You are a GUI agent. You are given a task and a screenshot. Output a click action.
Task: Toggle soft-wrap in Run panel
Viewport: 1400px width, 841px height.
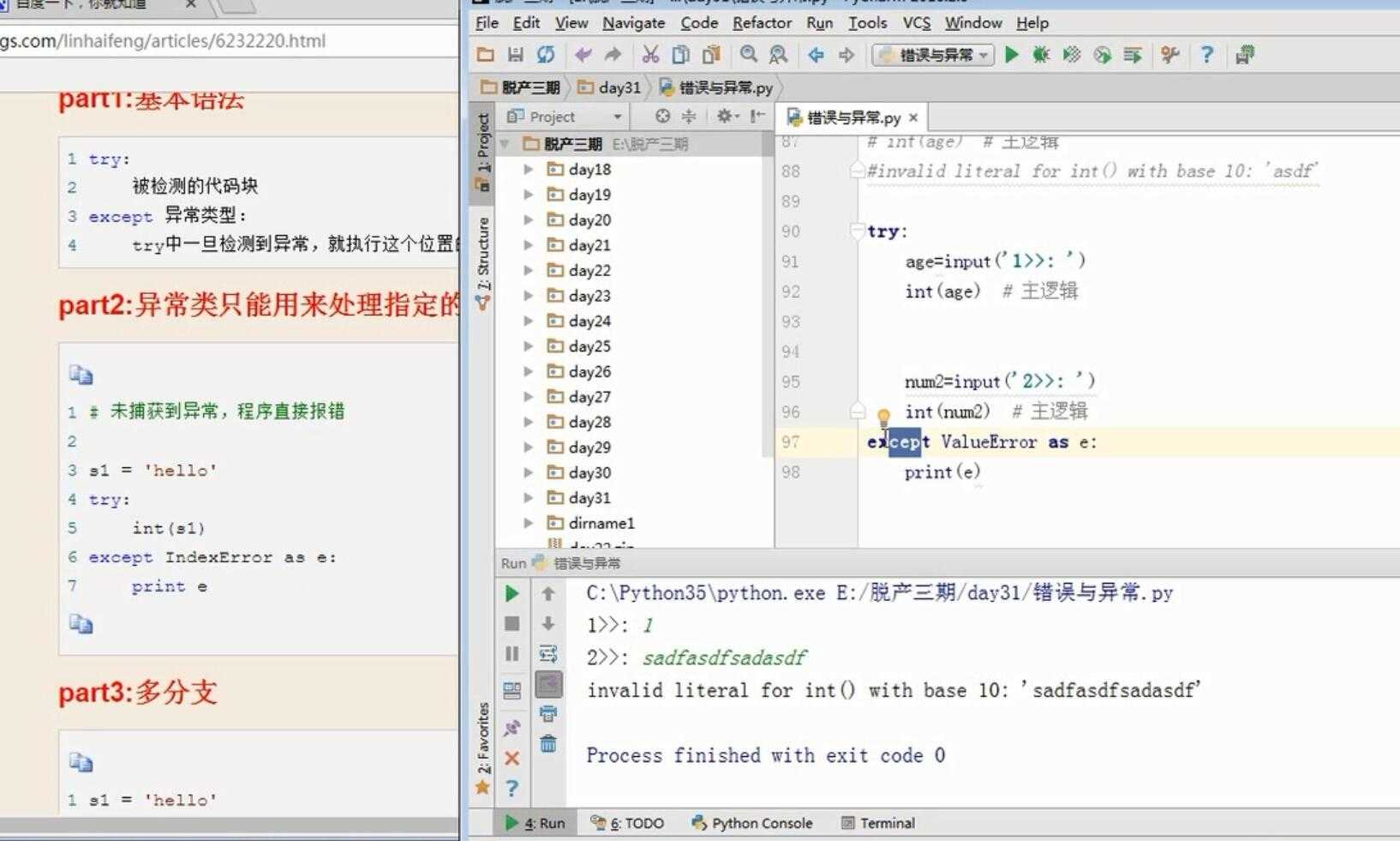[x=548, y=654]
